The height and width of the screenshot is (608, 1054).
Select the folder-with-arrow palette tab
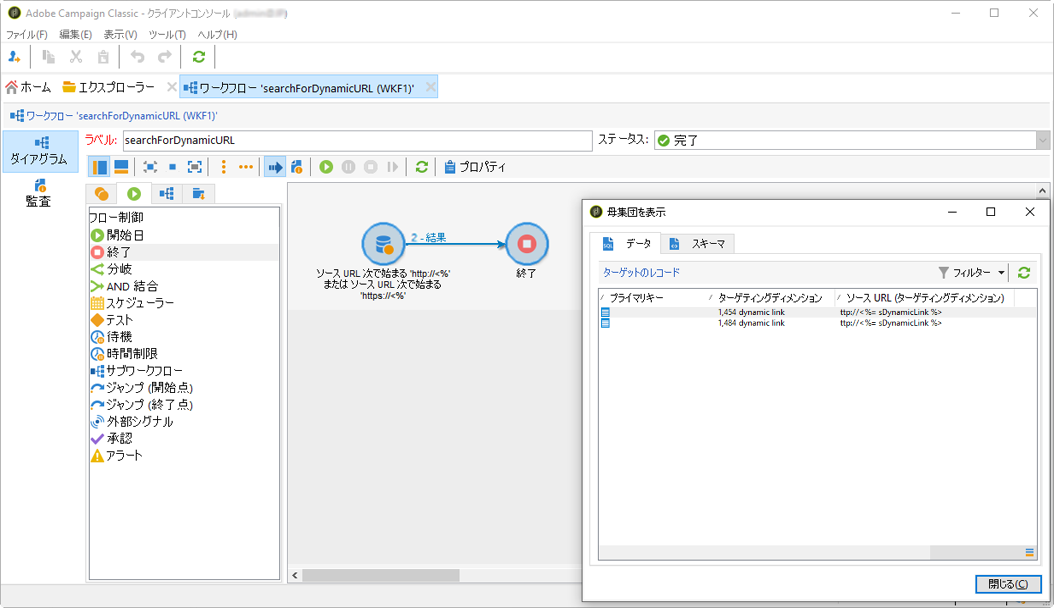(x=198, y=194)
